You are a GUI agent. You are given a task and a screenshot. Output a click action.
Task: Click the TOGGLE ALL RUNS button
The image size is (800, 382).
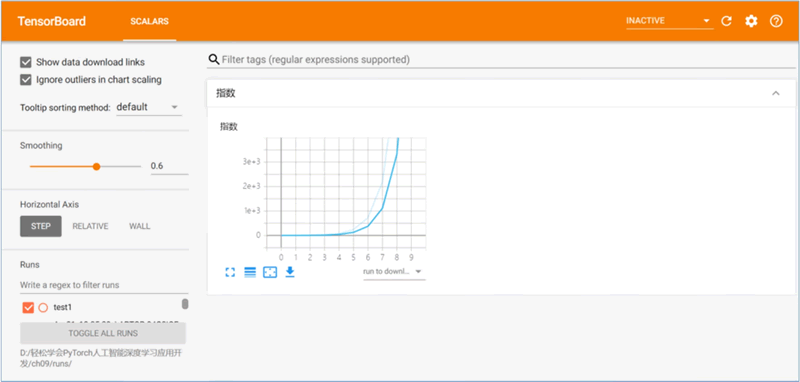(x=103, y=333)
